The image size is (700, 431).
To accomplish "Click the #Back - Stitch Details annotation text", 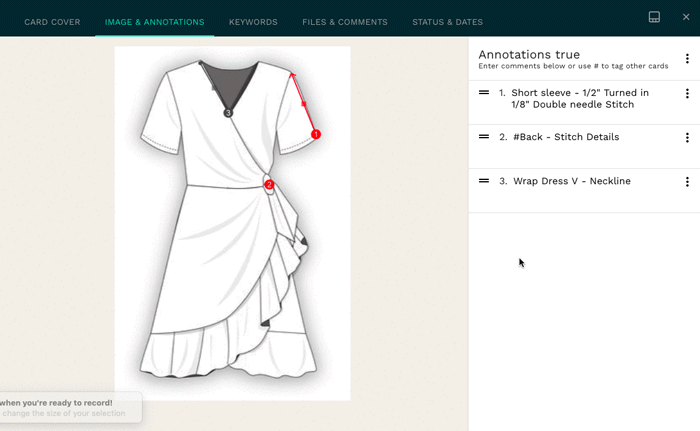I will pyautogui.click(x=565, y=137).
